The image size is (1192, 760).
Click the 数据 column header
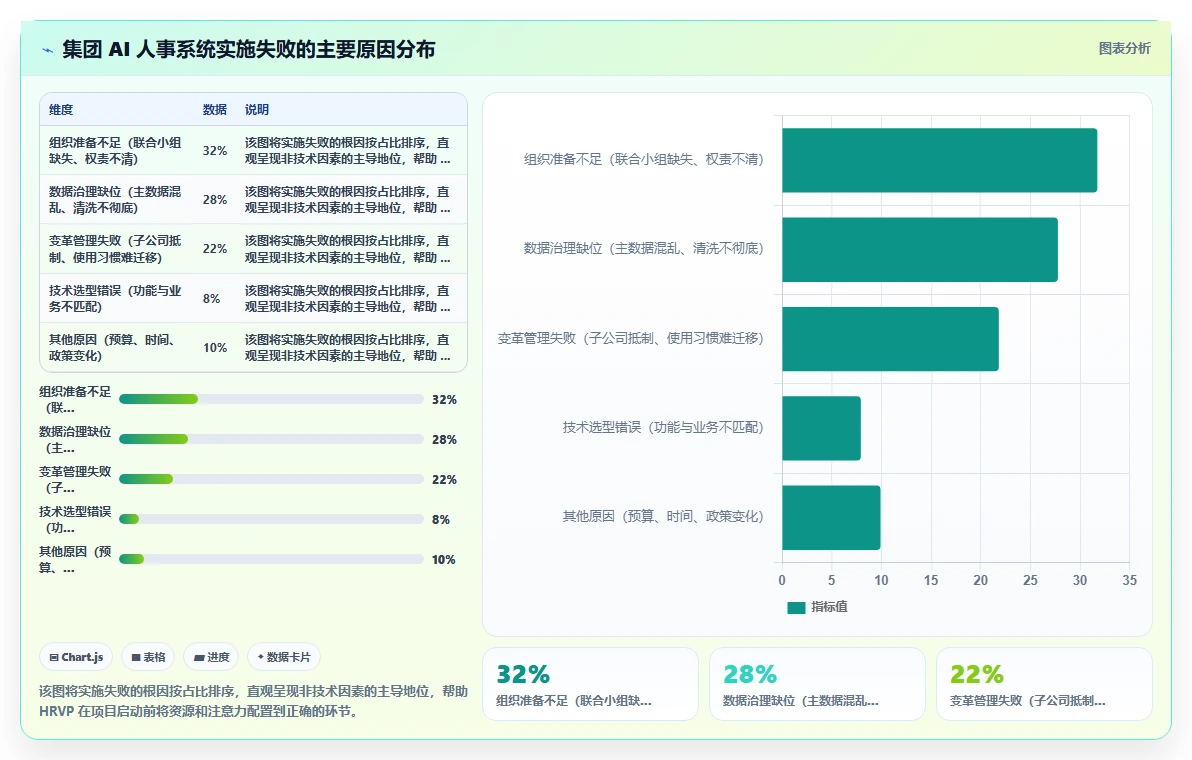point(214,110)
